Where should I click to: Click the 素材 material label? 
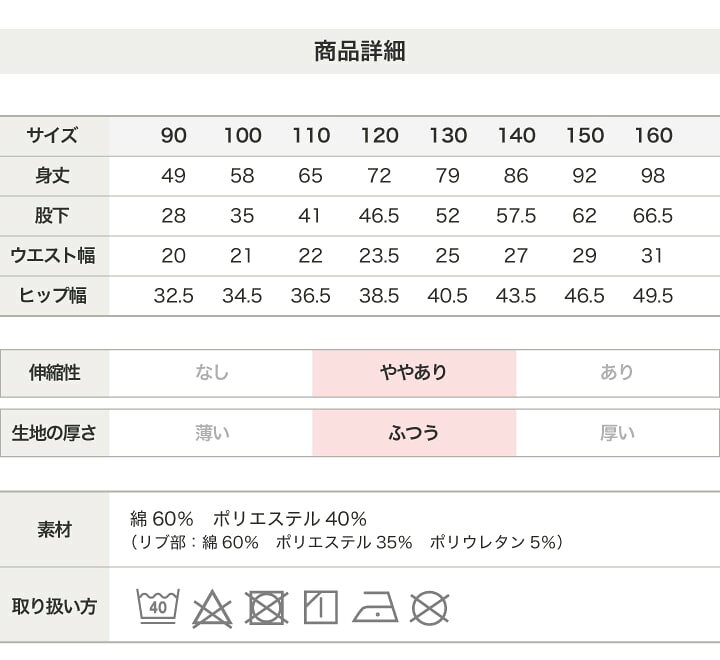pyautogui.click(x=54, y=530)
